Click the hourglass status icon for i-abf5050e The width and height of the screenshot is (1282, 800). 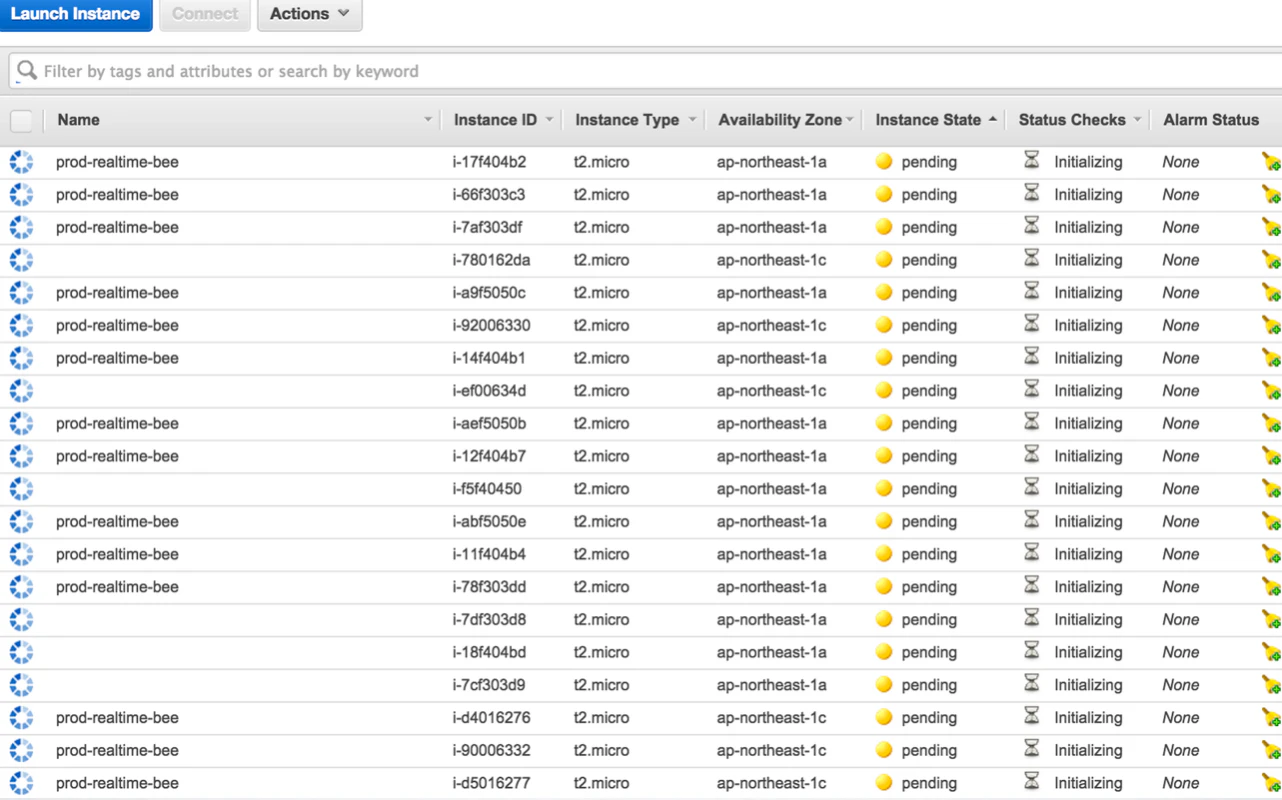tap(1032, 519)
